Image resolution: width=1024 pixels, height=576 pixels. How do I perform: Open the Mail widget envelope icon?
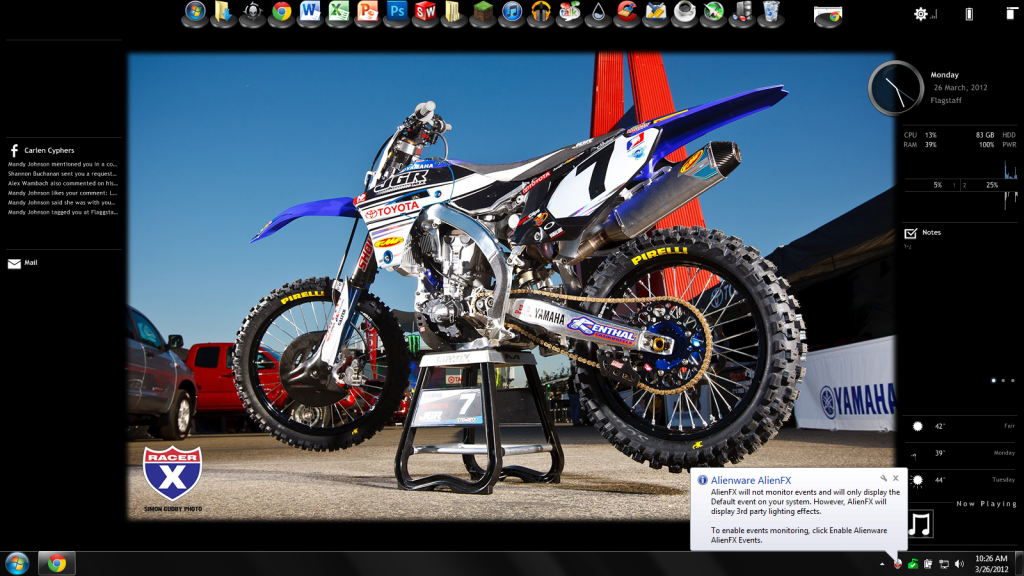[14, 264]
